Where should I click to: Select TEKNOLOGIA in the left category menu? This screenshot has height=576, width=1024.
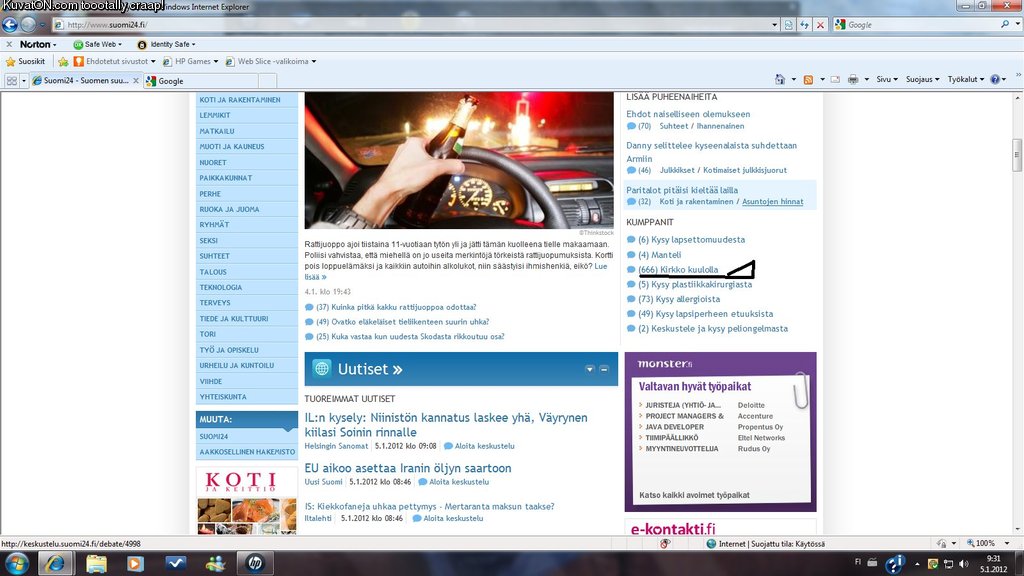coord(221,288)
